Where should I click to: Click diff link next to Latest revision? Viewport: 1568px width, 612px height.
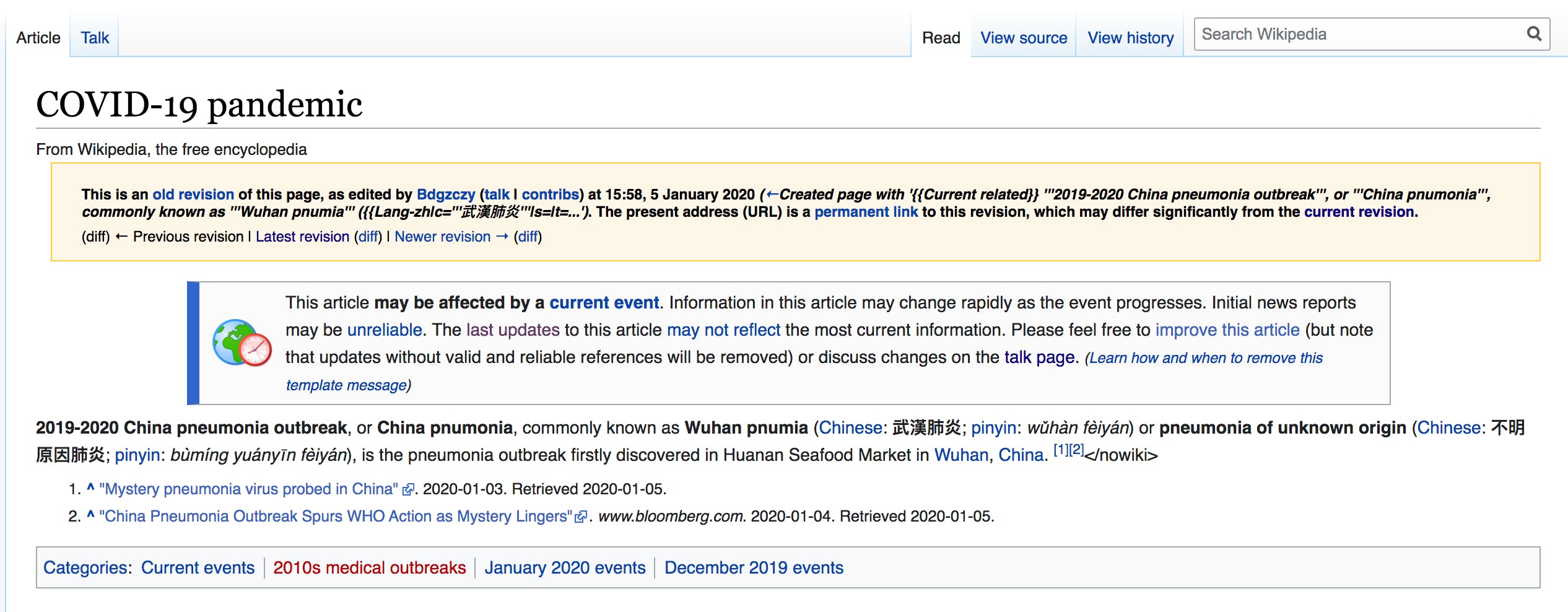click(368, 237)
